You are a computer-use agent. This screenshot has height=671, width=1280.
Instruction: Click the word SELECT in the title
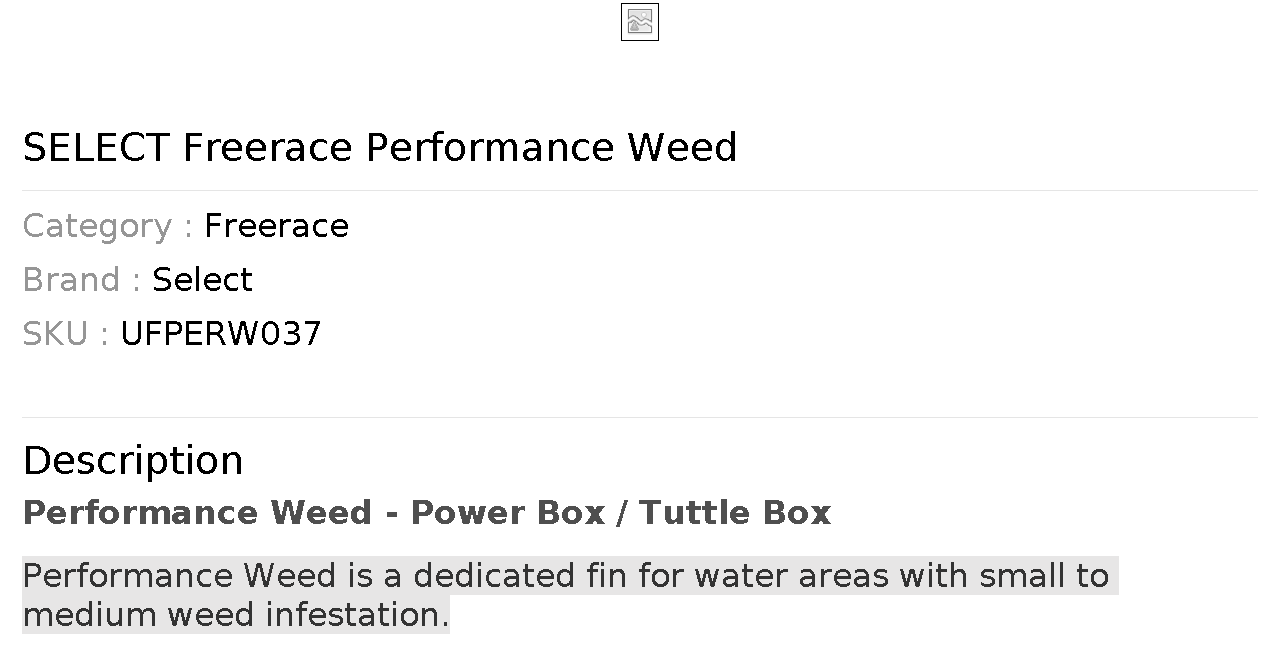click(96, 147)
